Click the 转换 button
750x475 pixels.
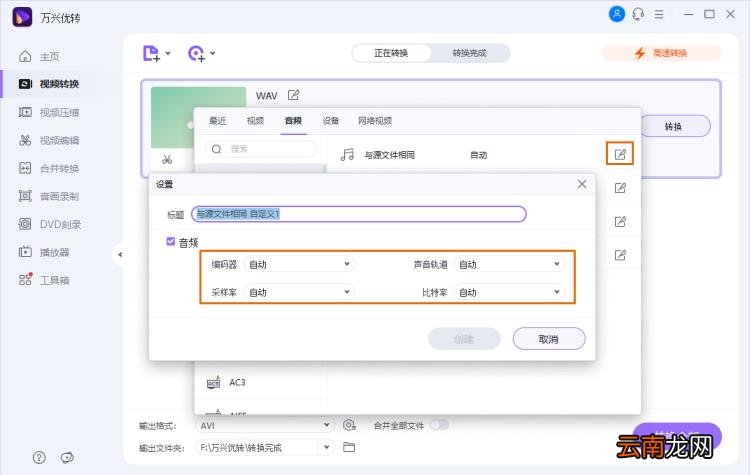(x=673, y=126)
